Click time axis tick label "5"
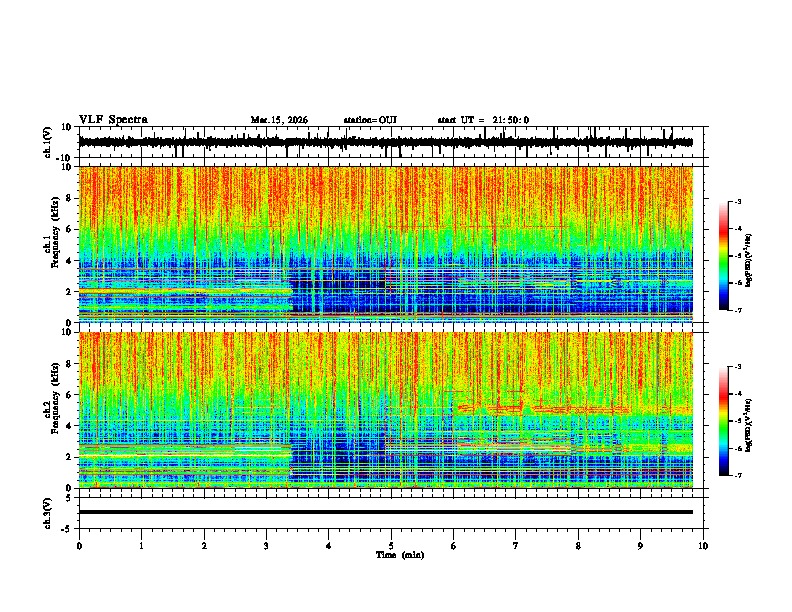Viewport: 792px width, 612px height. click(x=391, y=546)
